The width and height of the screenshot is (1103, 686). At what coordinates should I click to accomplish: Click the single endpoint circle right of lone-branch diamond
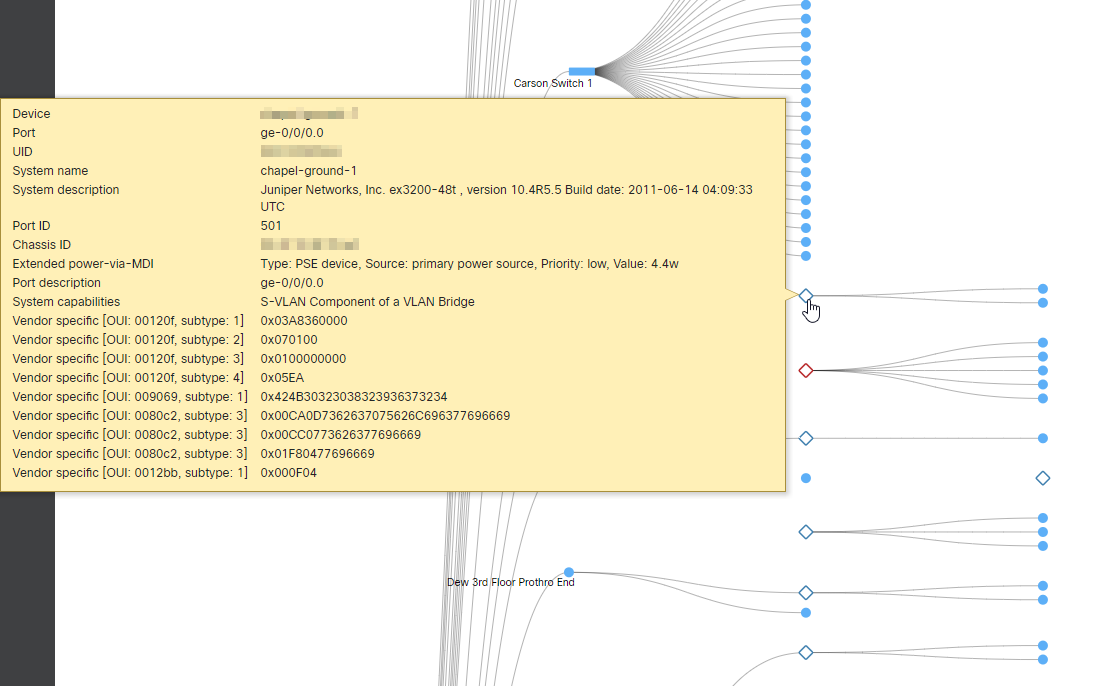[x=1043, y=438]
